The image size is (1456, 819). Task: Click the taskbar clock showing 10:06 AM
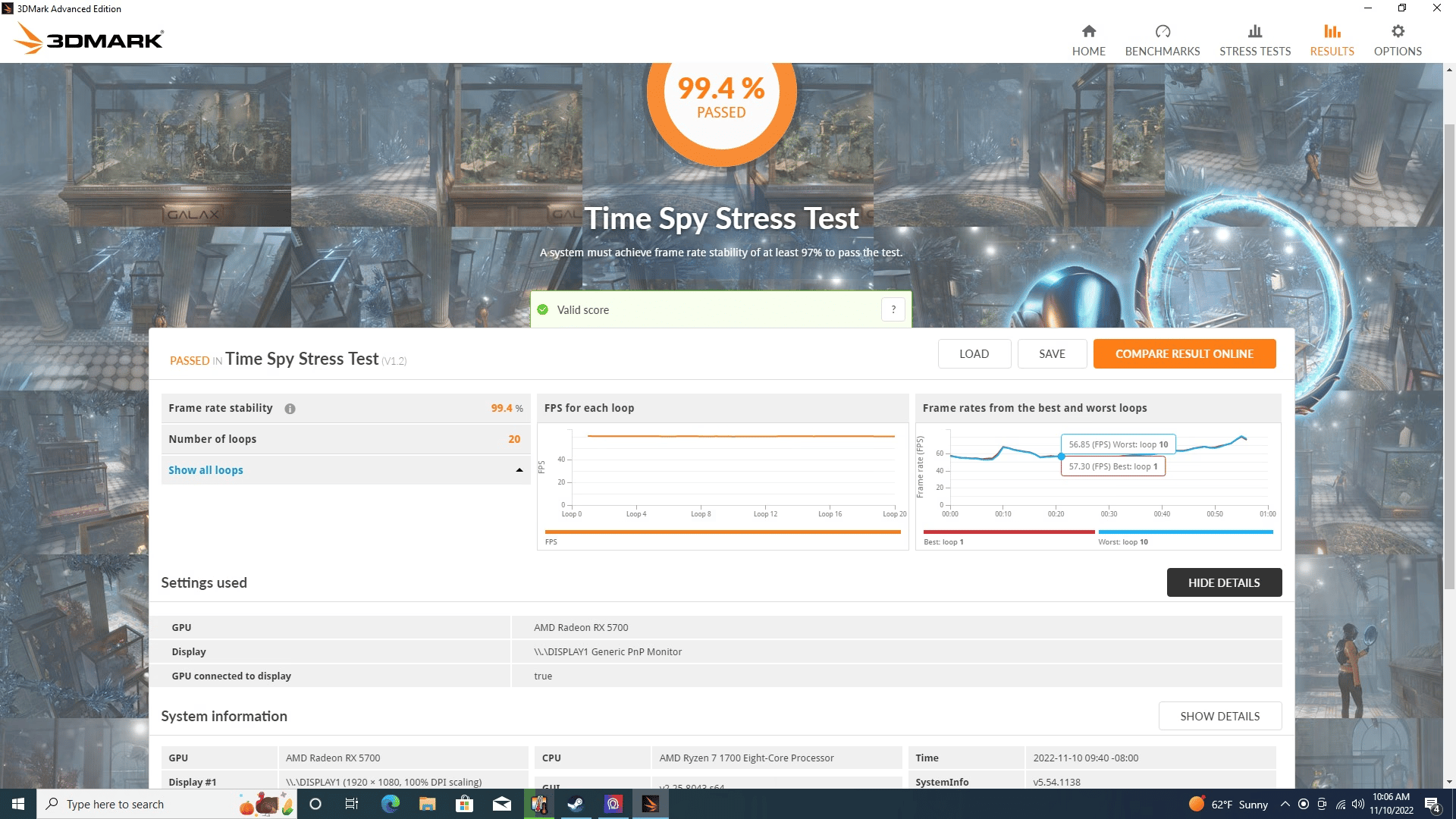[x=1391, y=804]
